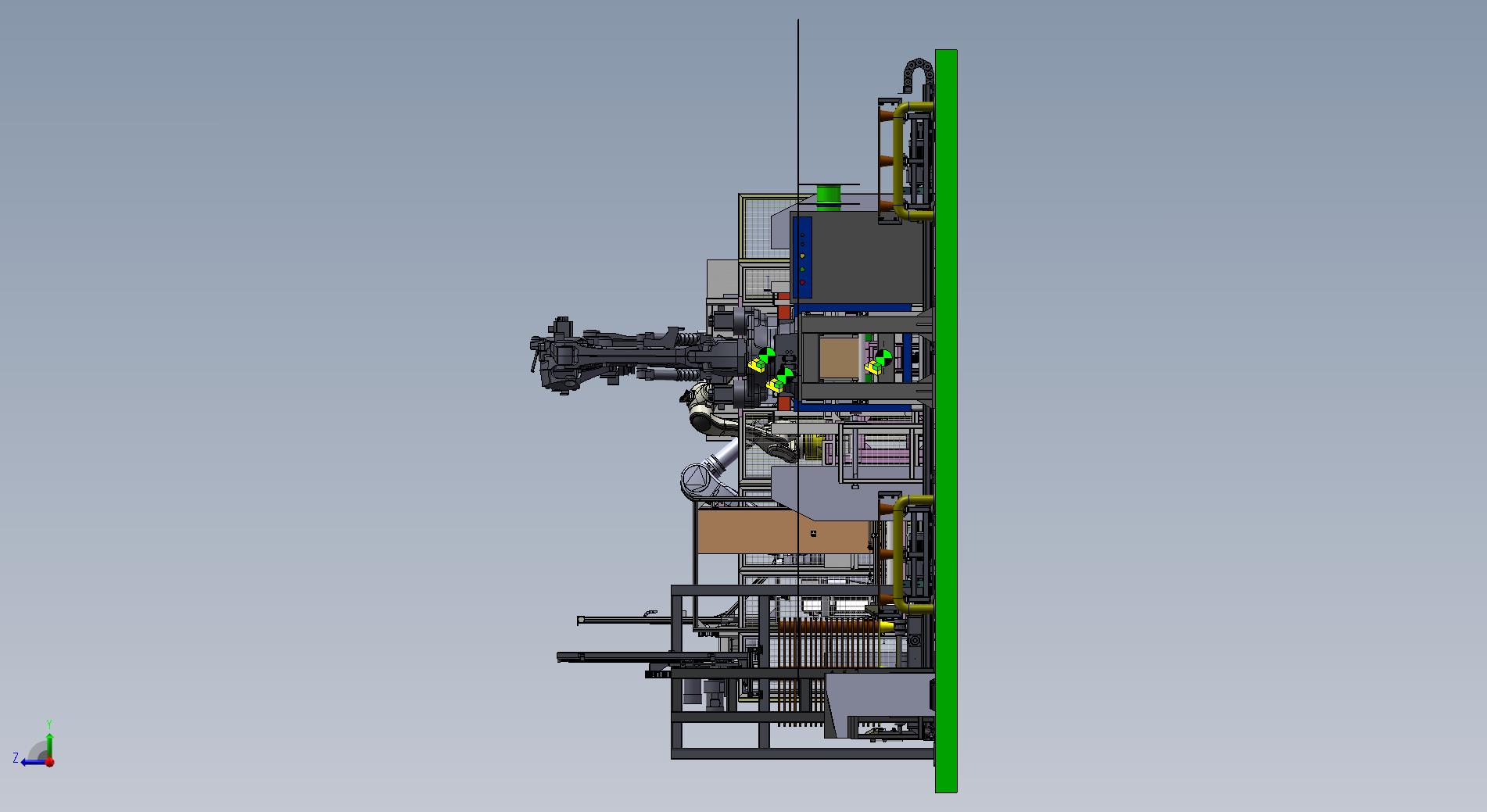Click the yellow indicator light on the blue panel

coord(802,256)
